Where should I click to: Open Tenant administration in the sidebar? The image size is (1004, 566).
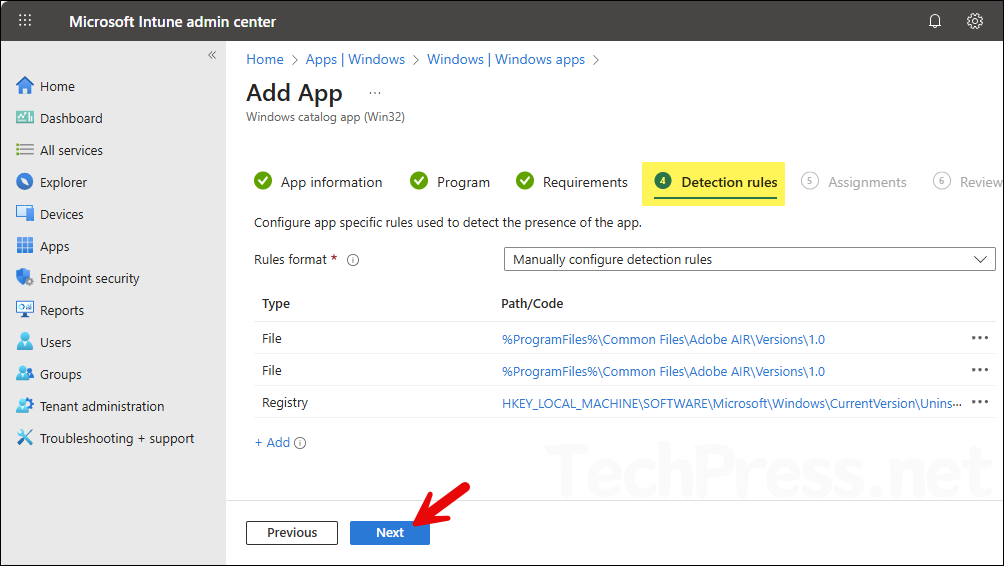[102, 407]
